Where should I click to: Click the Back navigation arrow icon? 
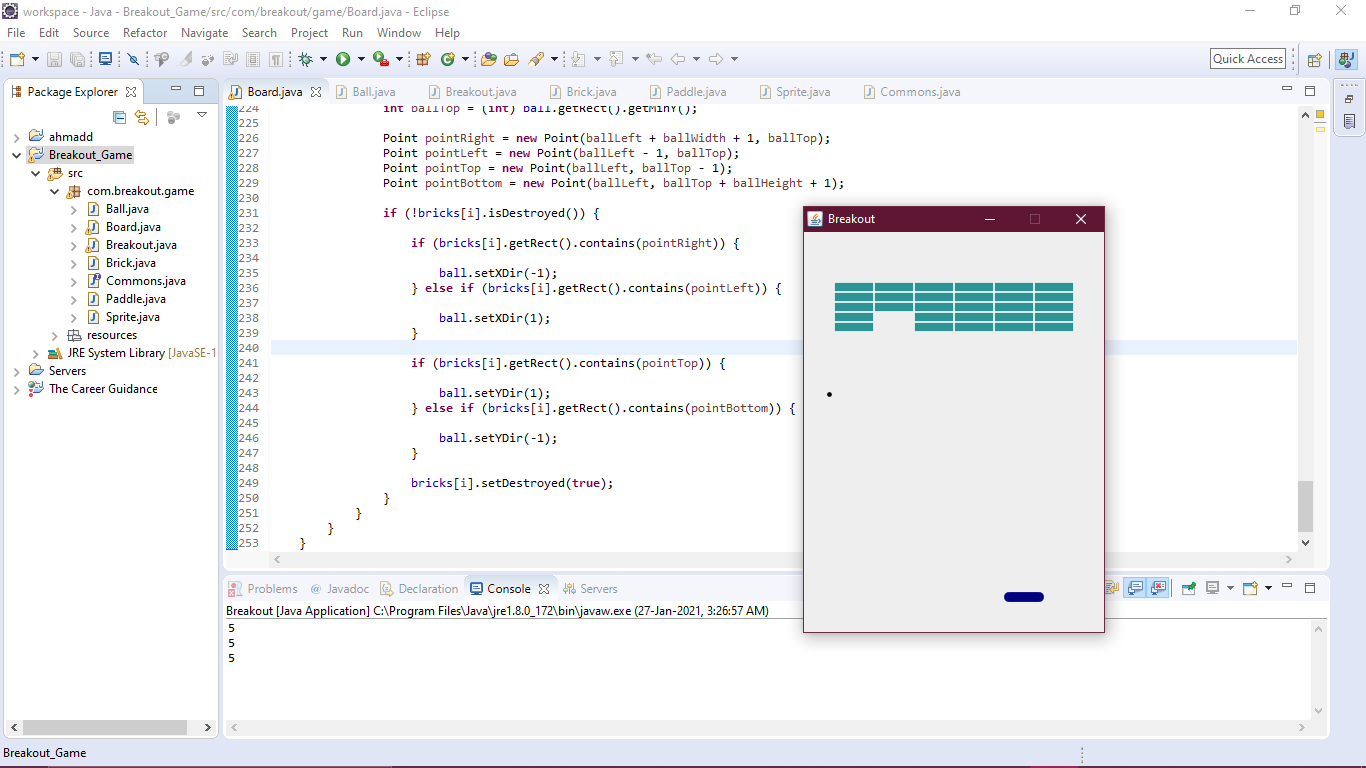(676, 58)
